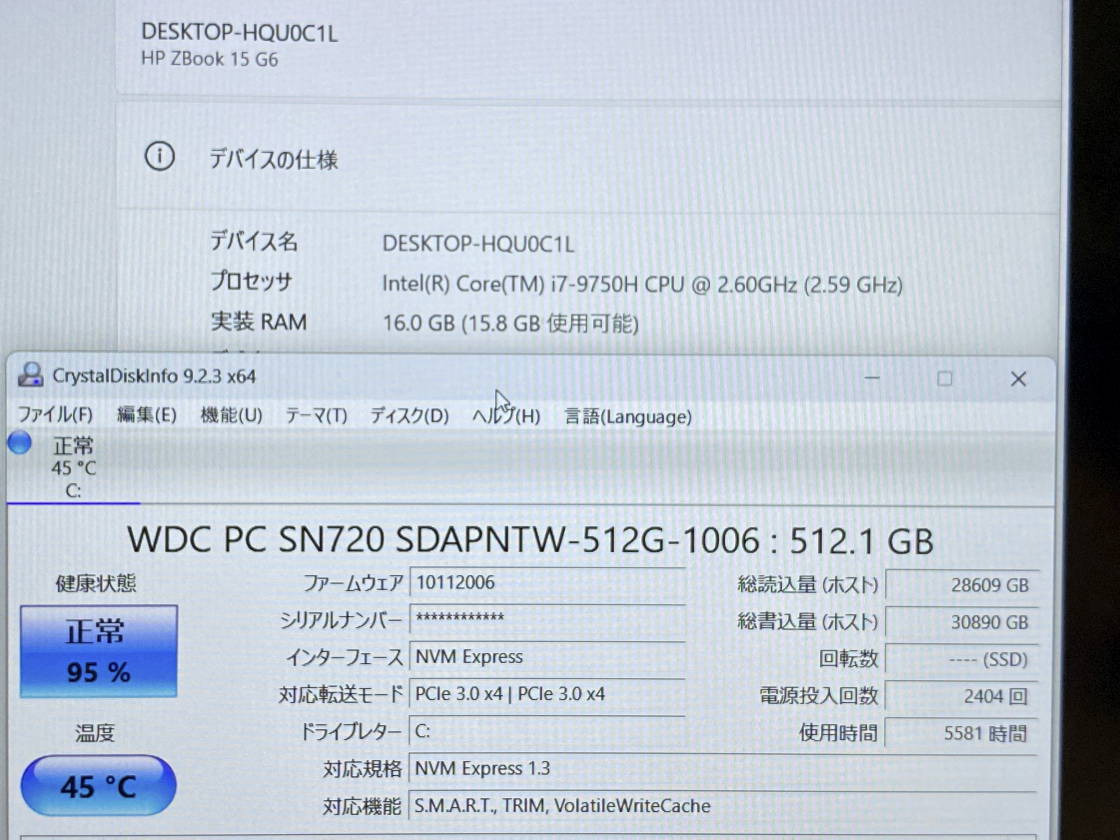Click the 総読込量 (ホスト) label
The height and width of the screenshot is (840, 1120).
[x=808, y=585]
